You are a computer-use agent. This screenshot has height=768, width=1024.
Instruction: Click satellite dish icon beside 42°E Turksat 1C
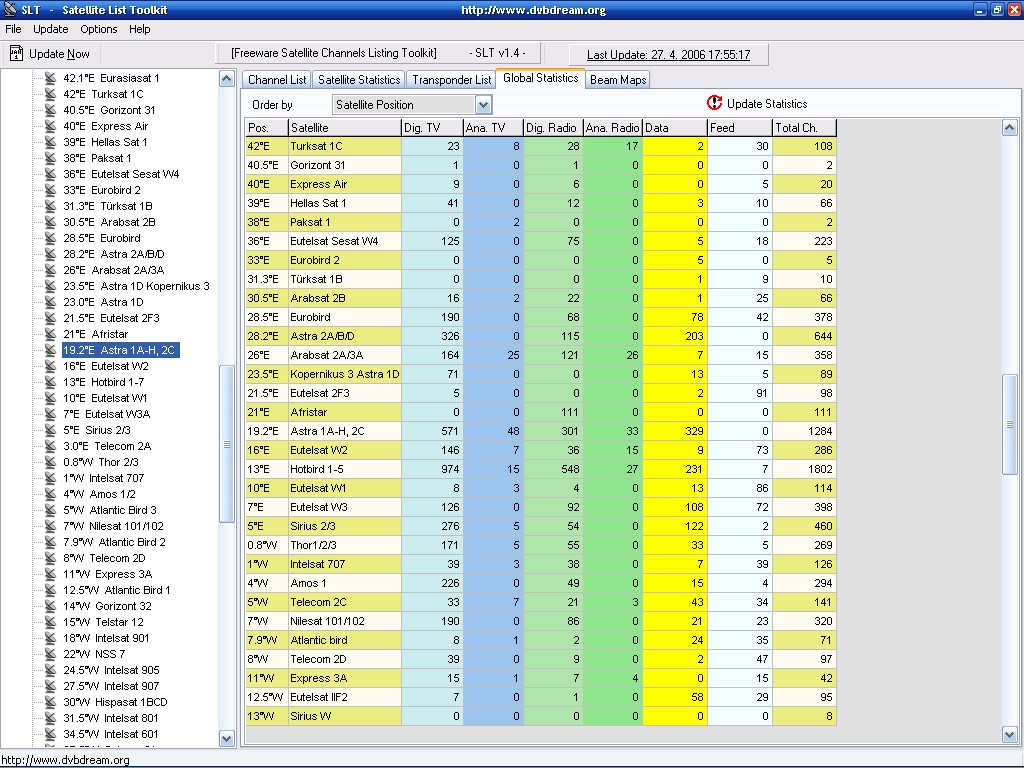(50, 94)
